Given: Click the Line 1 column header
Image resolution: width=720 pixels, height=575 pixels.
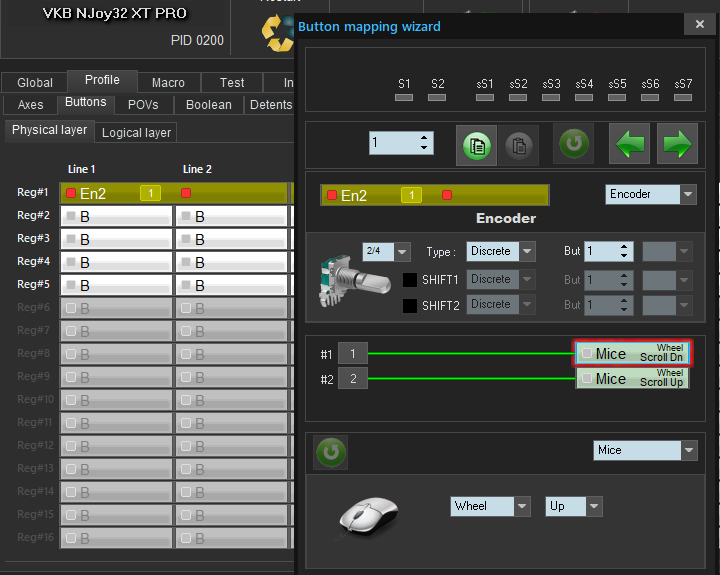Looking at the screenshot, I should (x=81, y=169).
